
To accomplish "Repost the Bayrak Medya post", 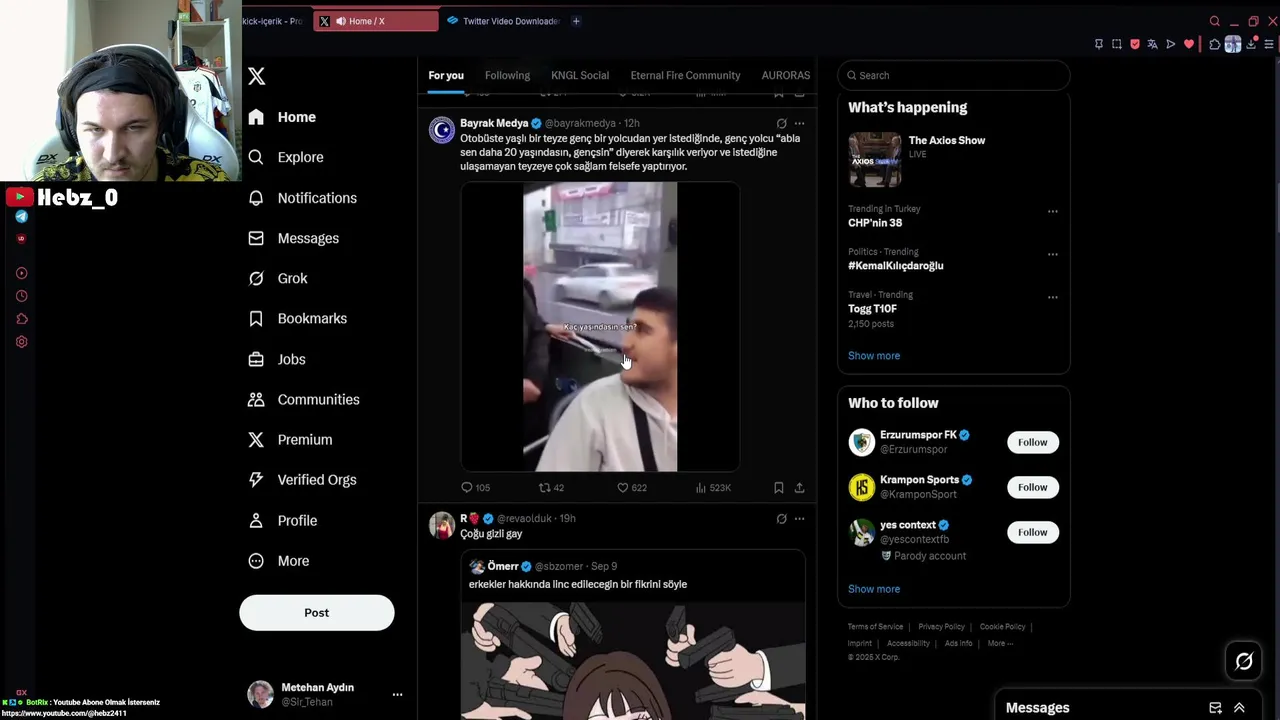I will [551, 488].
